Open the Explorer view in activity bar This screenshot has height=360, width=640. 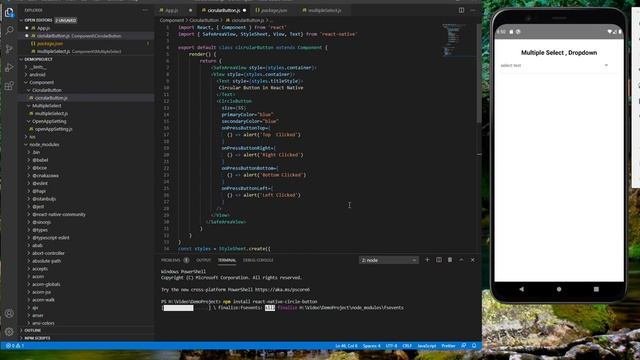click(9, 12)
